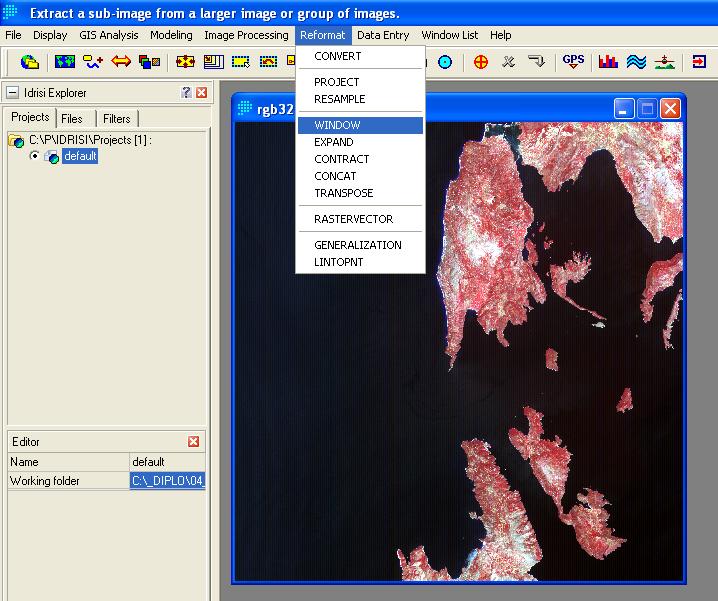Click the satellite image in rgb32 window
This screenshot has width=718, height=601.
pyautogui.click(x=459, y=351)
